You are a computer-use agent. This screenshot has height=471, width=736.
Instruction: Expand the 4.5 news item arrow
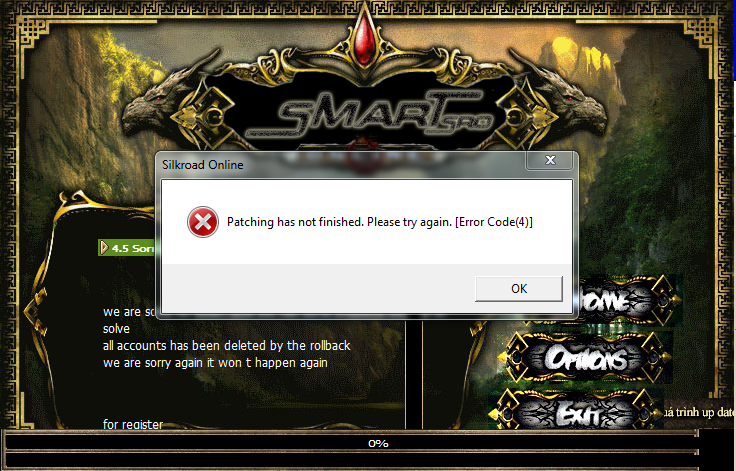click(x=104, y=247)
